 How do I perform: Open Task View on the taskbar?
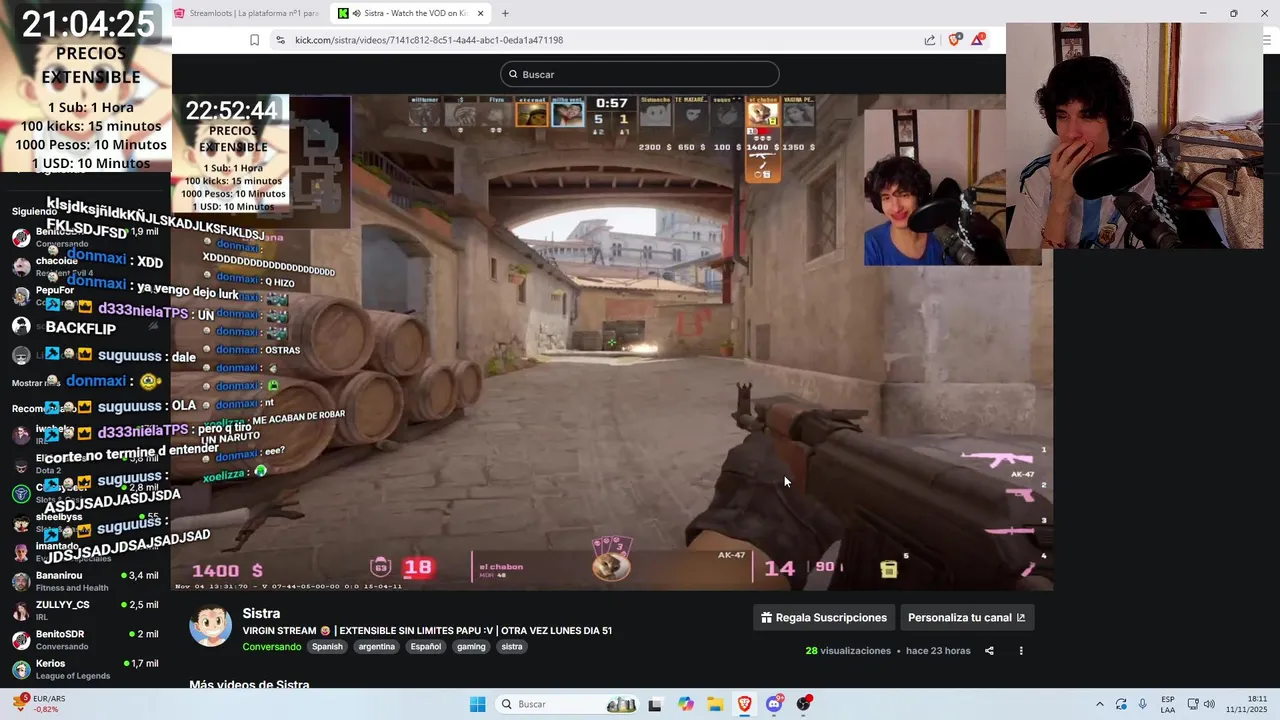(x=655, y=704)
